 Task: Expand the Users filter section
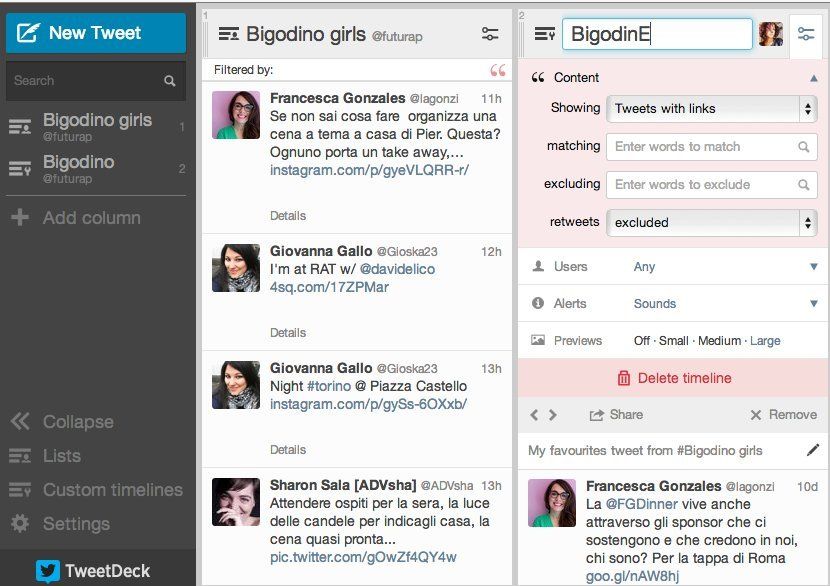pyautogui.click(x=814, y=267)
